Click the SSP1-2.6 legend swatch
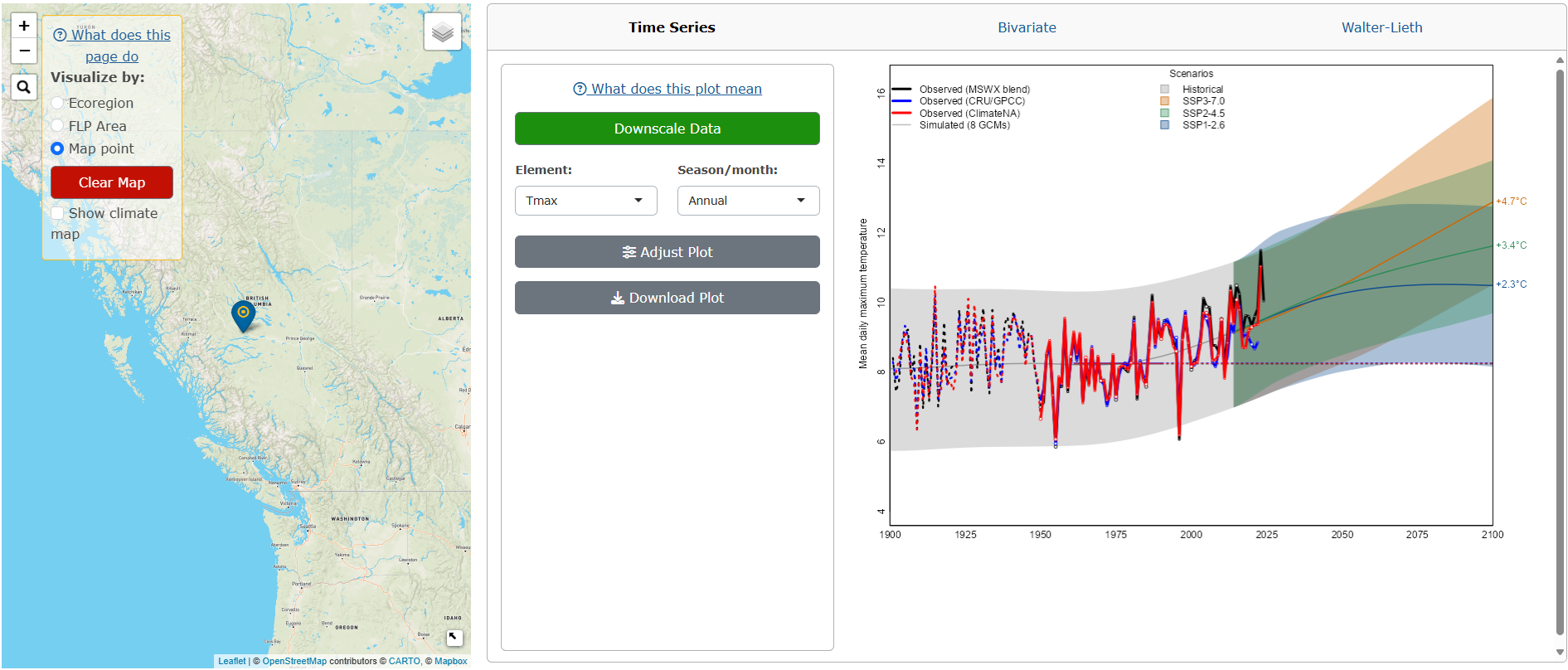Image resolution: width=1568 pixels, height=670 pixels. tap(1165, 125)
